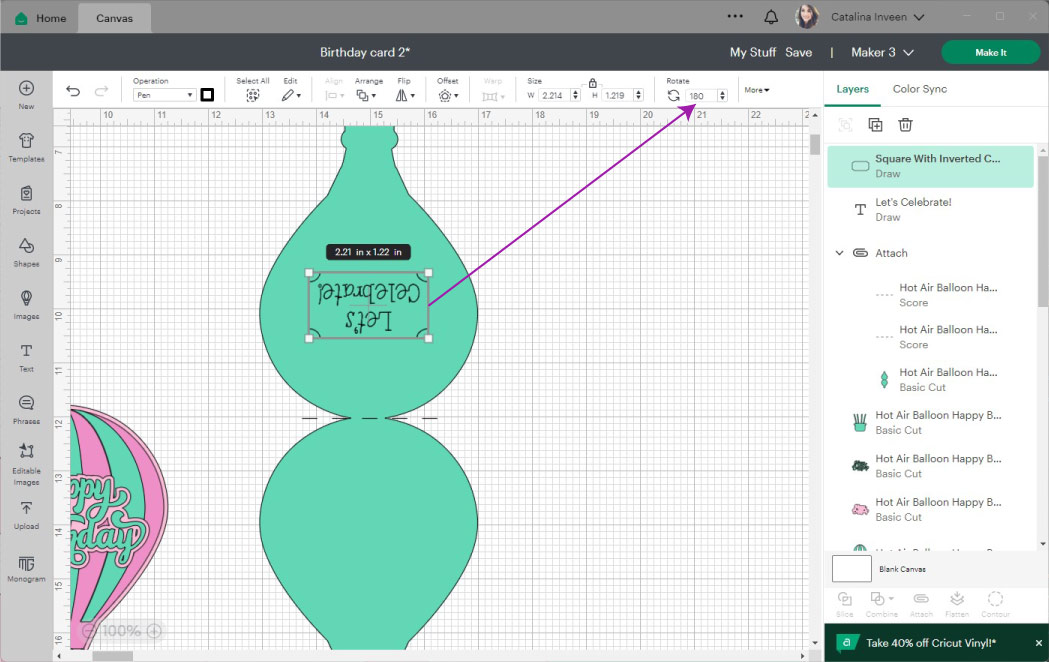Click the Make It button

tap(990, 52)
